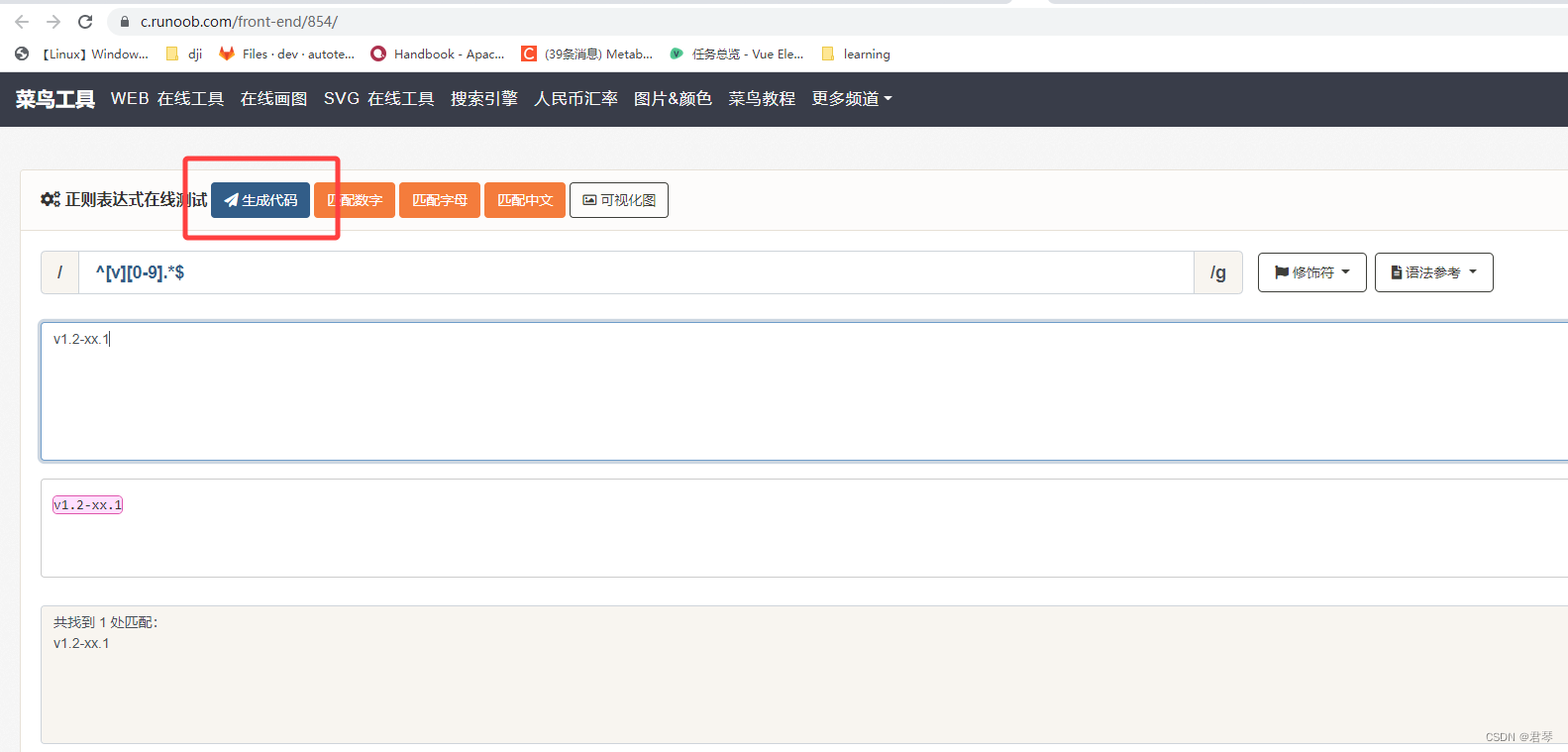Open the GitLab Files dev autote bookmark icon

pos(227,54)
